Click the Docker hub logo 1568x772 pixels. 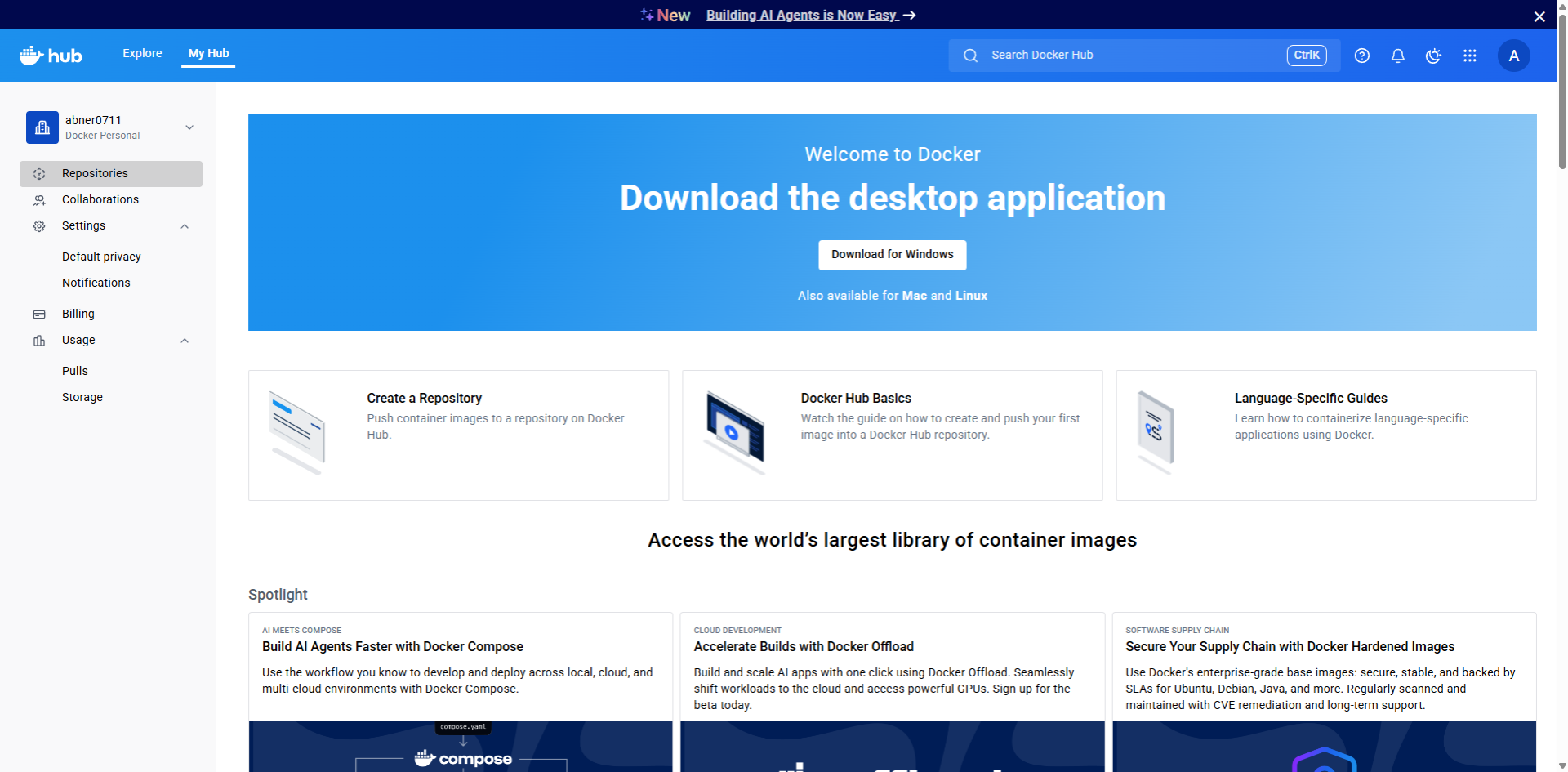click(x=51, y=56)
